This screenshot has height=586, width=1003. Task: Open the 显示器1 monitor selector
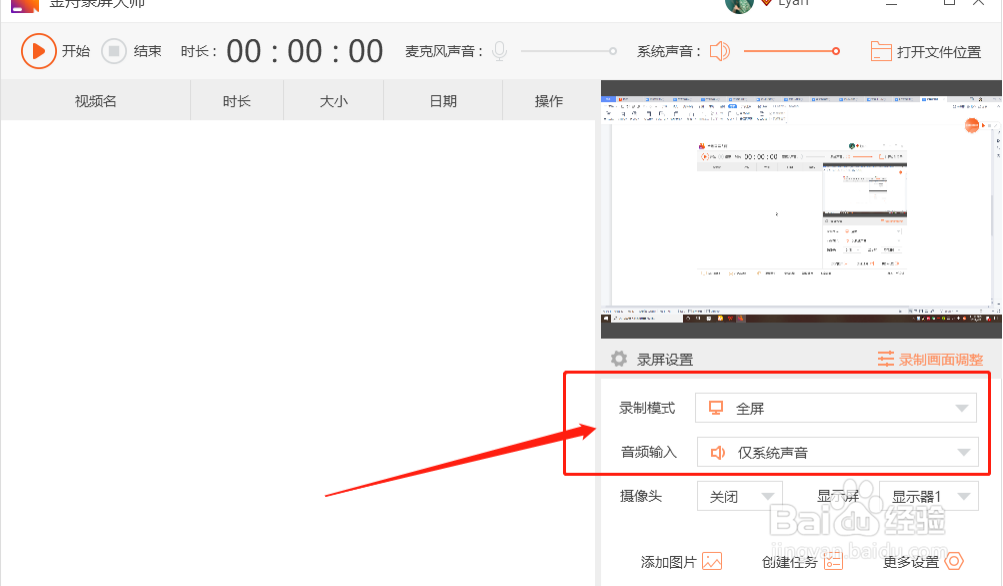click(929, 495)
